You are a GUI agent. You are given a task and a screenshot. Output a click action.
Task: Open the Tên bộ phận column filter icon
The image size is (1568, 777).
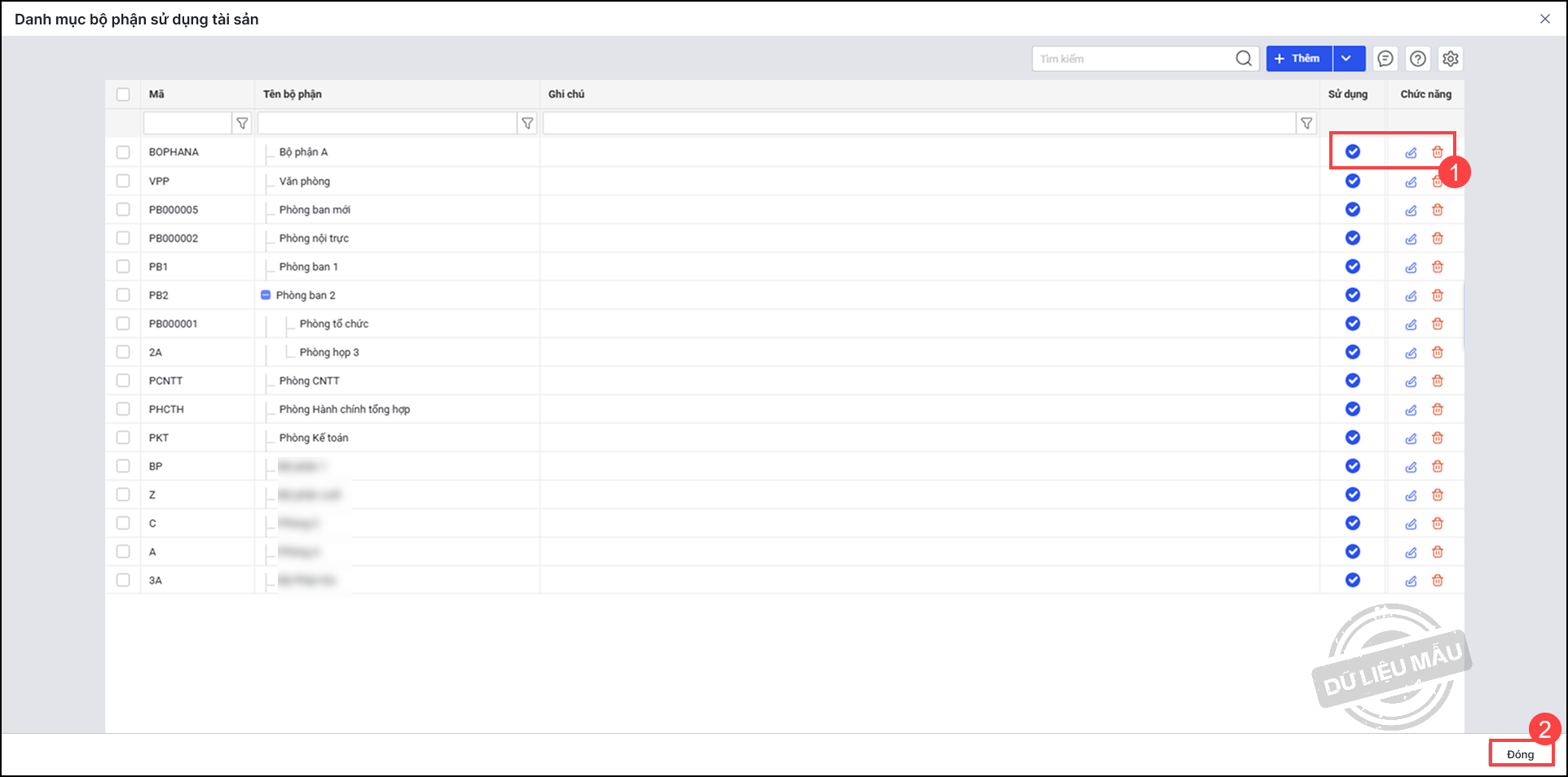tap(527, 123)
